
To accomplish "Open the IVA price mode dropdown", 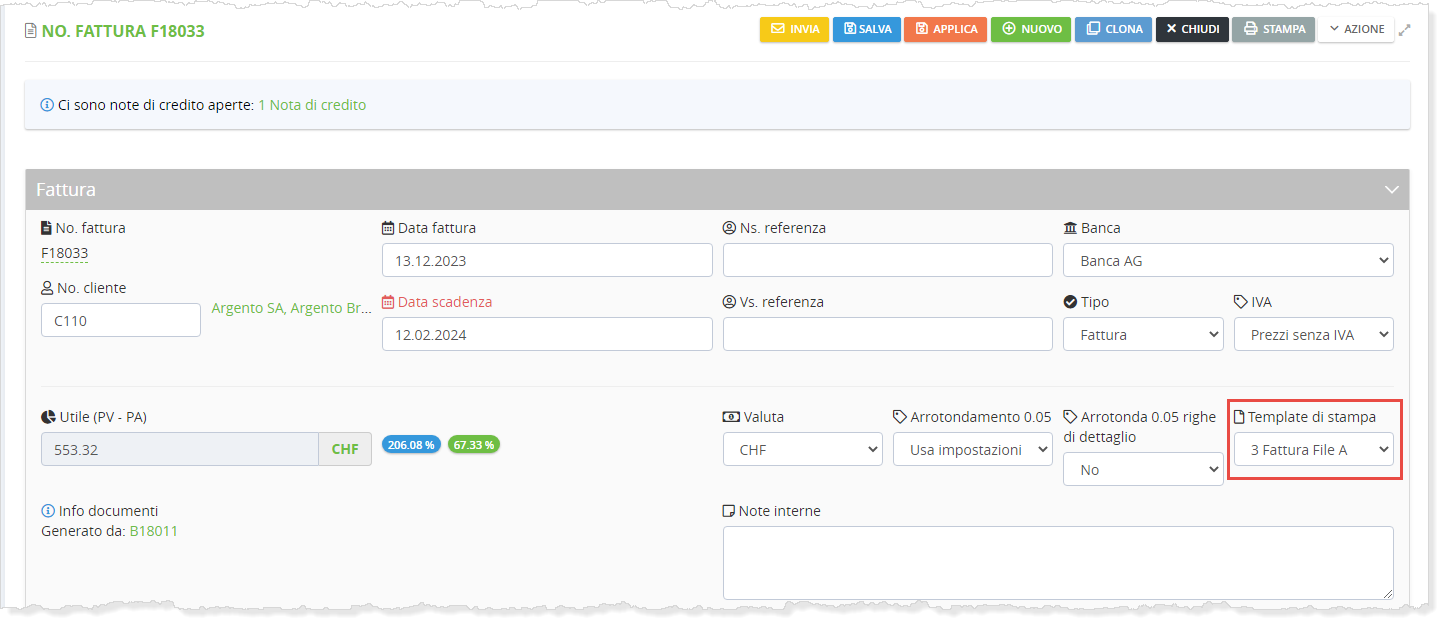I will tap(1313, 335).
